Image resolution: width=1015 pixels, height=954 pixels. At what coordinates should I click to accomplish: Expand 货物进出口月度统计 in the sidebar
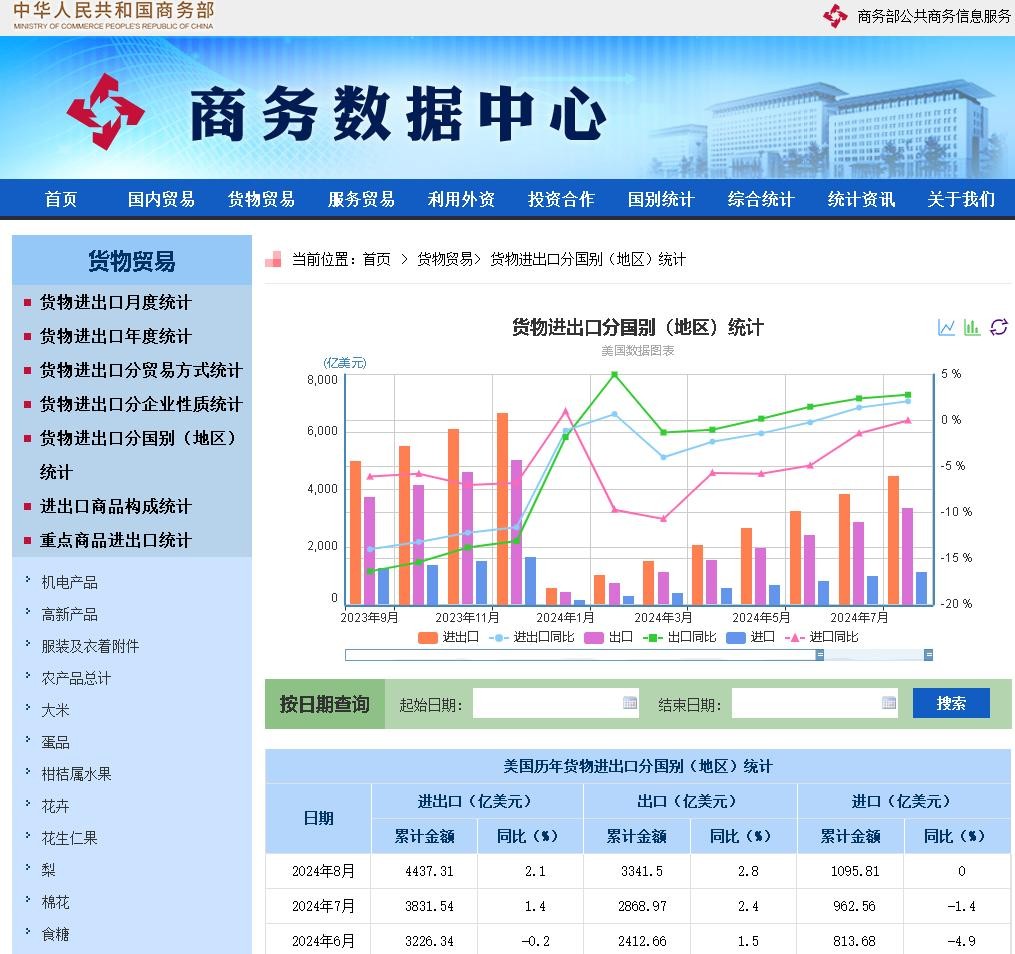(115, 303)
